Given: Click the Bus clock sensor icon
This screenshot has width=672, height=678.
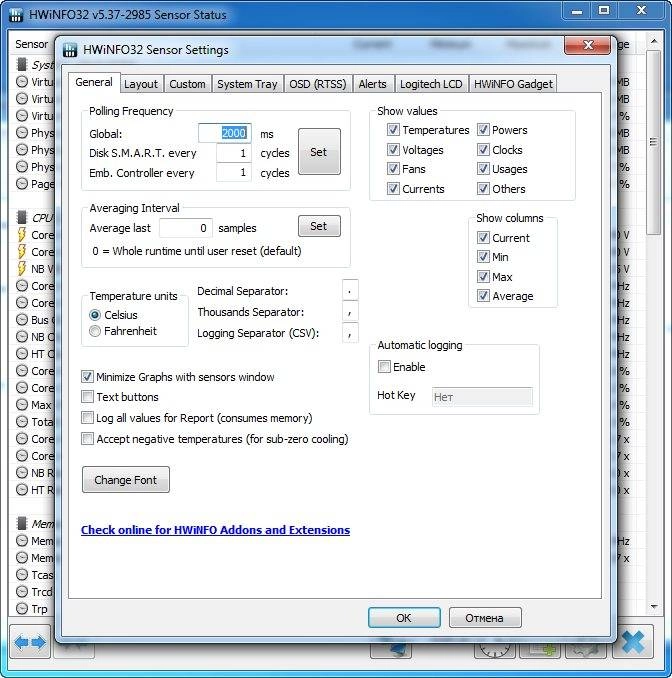Looking at the screenshot, I should 22,320.
